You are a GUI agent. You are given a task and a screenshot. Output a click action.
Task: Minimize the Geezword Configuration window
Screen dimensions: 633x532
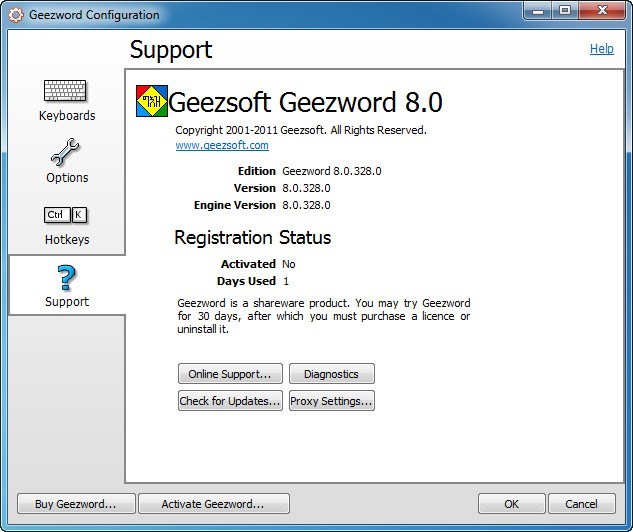pos(538,11)
